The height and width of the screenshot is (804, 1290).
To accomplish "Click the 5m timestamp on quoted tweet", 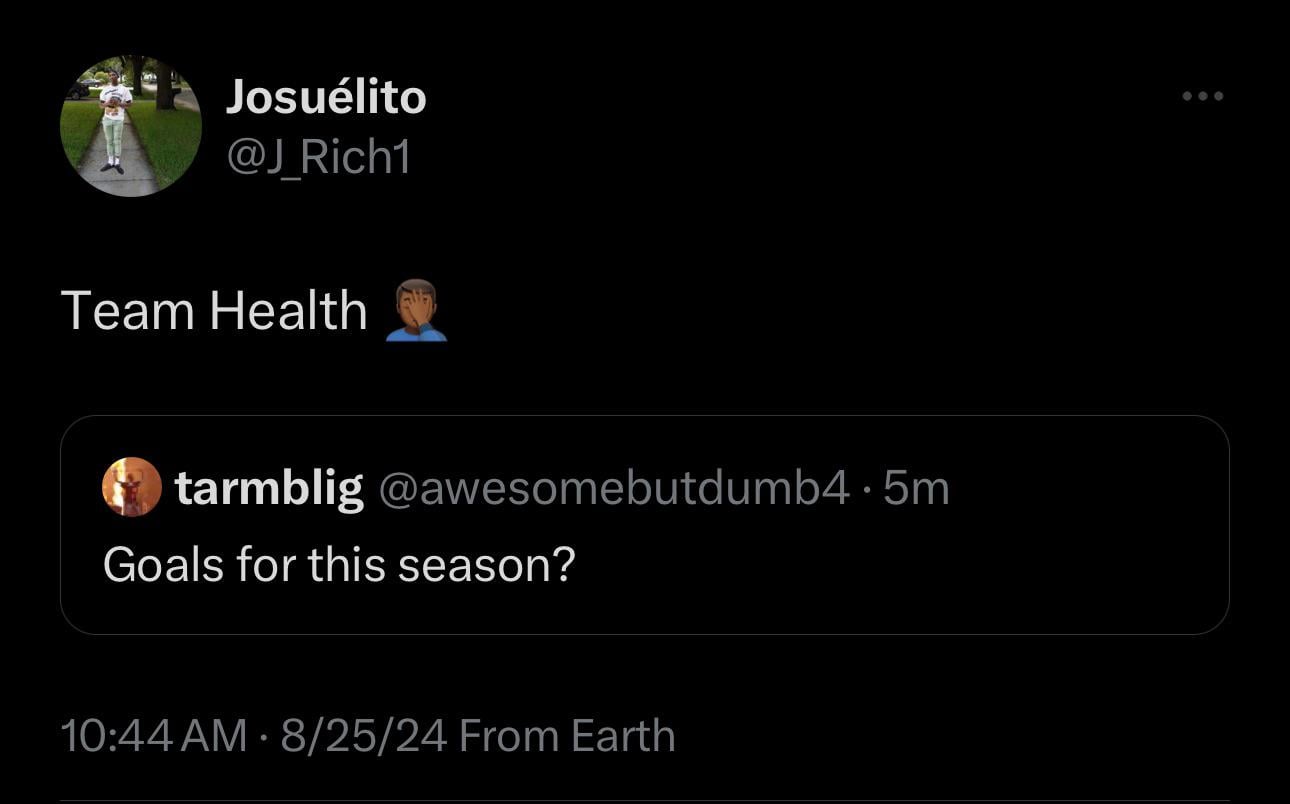I will [x=917, y=488].
